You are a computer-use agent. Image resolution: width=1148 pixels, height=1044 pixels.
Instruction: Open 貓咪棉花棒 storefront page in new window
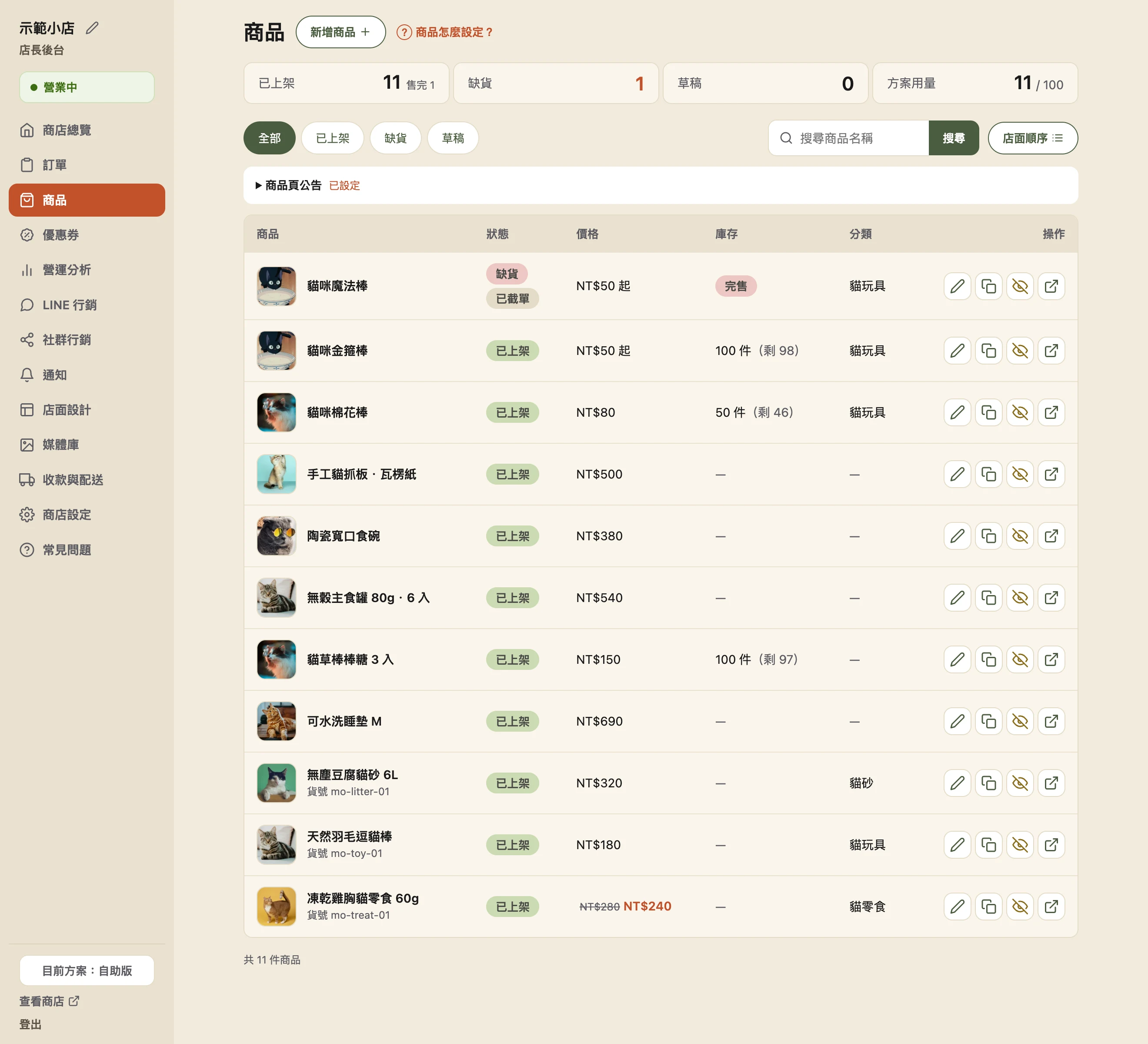(x=1051, y=412)
